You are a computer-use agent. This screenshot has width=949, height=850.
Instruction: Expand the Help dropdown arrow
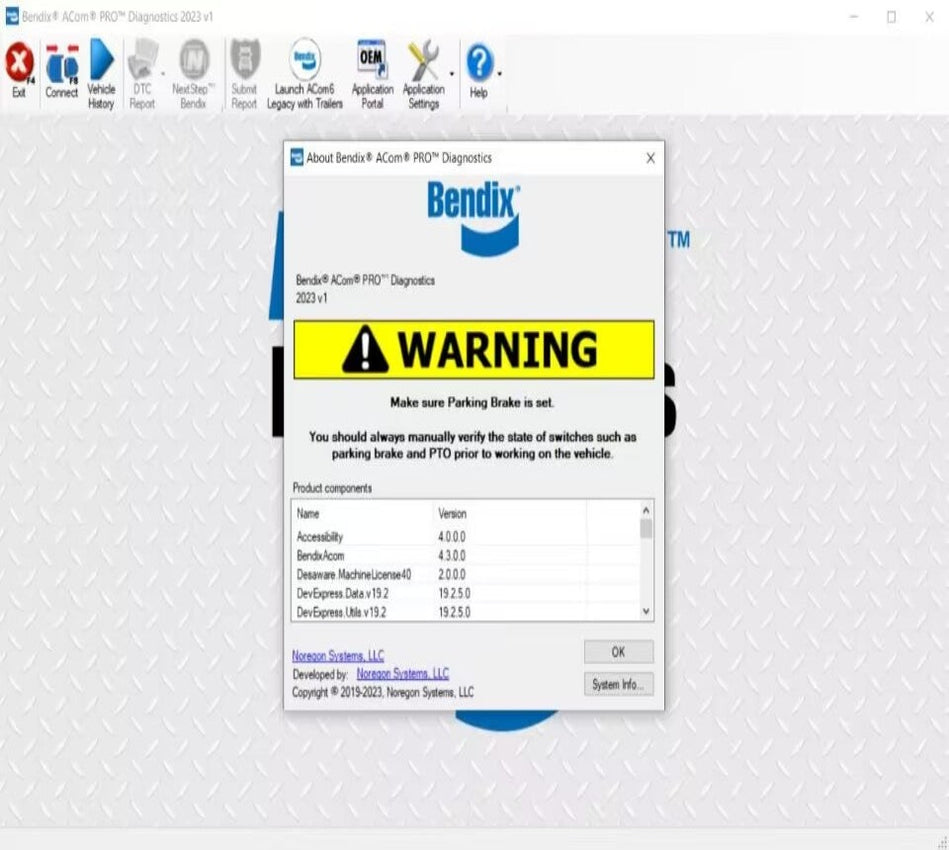click(499, 74)
